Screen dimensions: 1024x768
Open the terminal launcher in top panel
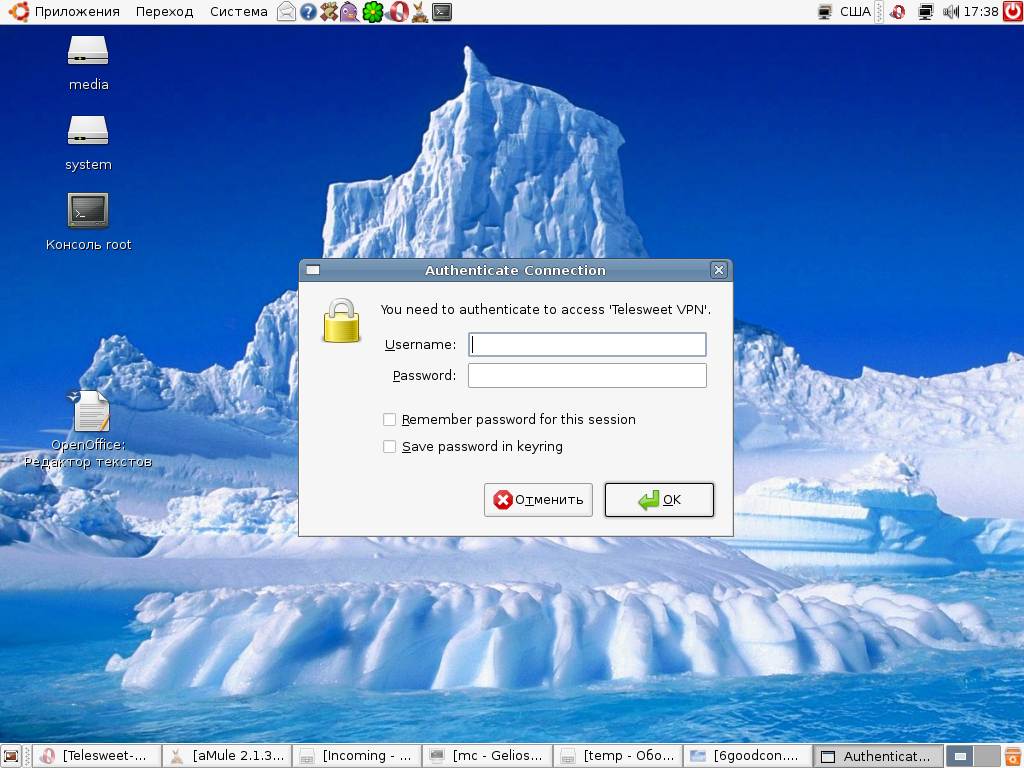[441, 12]
